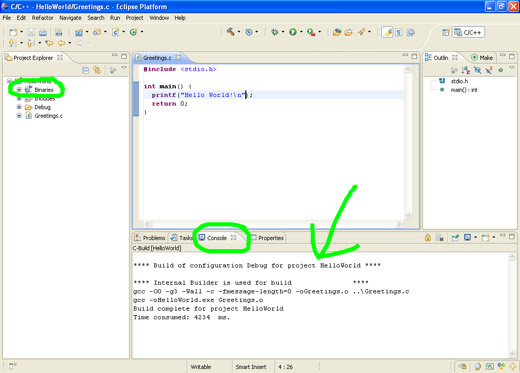520x373 pixels.
Task: Click the New C source file icon
Action: (x=115, y=32)
